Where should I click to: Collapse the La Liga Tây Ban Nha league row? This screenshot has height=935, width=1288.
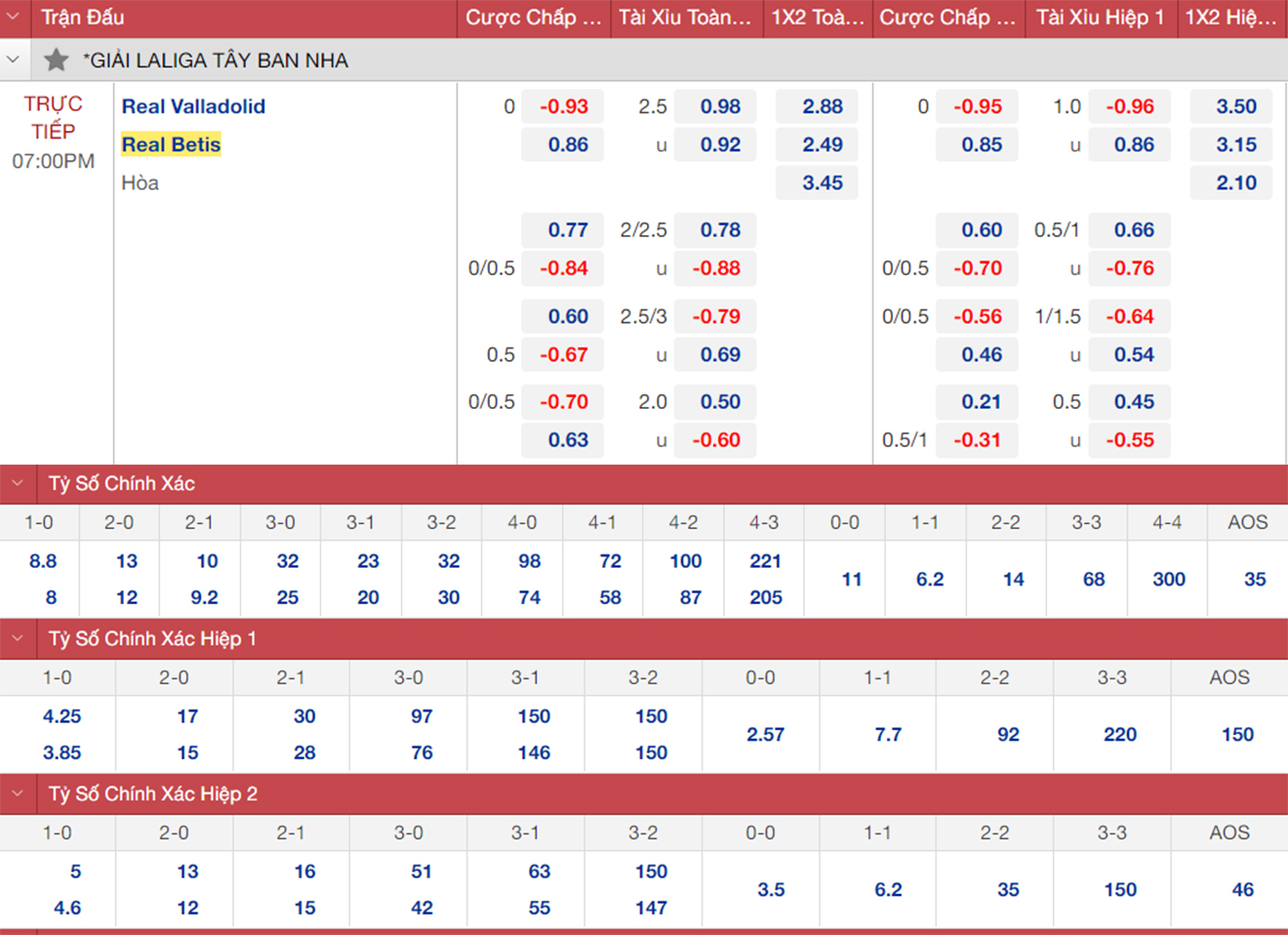click(x=14, y=61)
